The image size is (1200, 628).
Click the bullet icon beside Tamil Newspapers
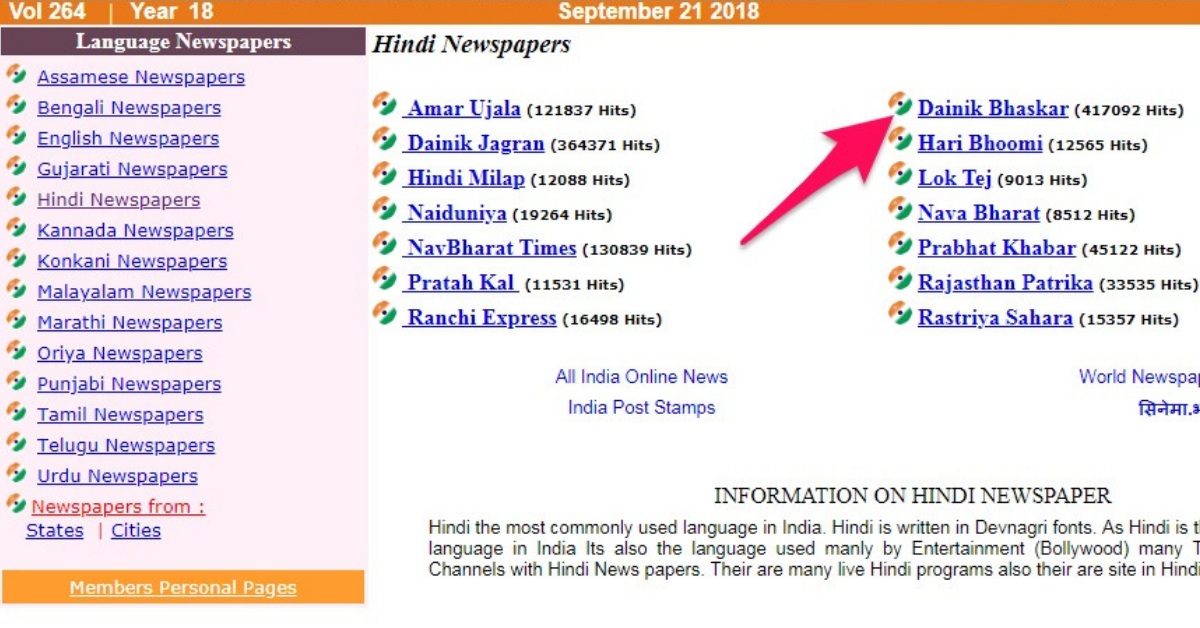(x=16, y=412)
